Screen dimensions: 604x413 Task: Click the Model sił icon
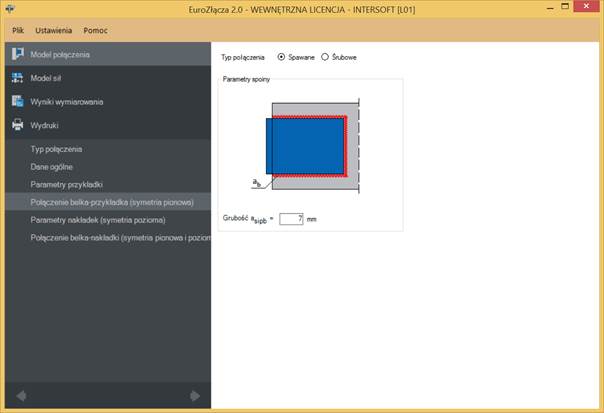coord(17,78)
